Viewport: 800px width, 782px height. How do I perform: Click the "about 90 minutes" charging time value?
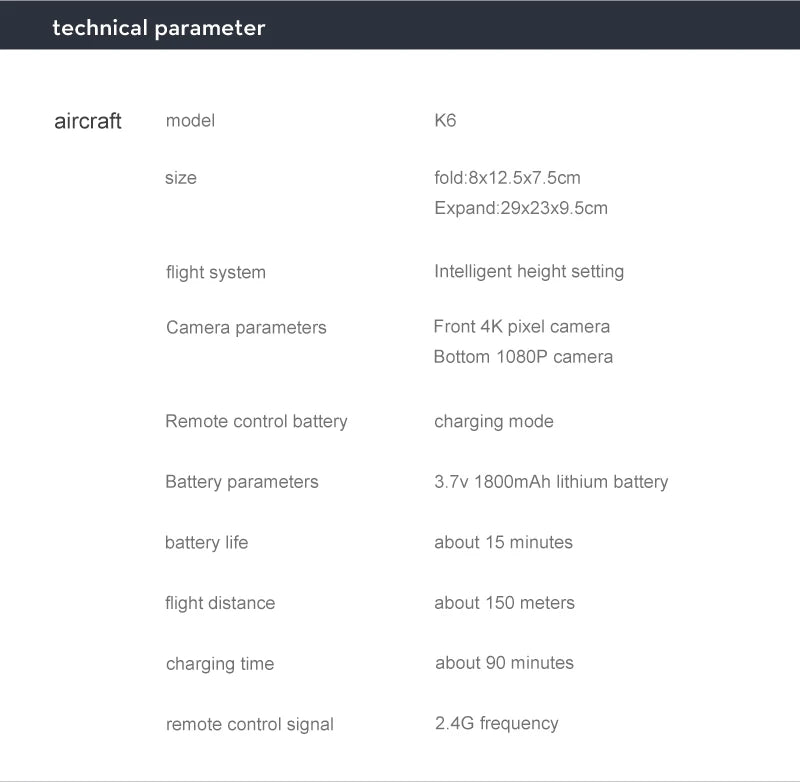pos(505,662)
